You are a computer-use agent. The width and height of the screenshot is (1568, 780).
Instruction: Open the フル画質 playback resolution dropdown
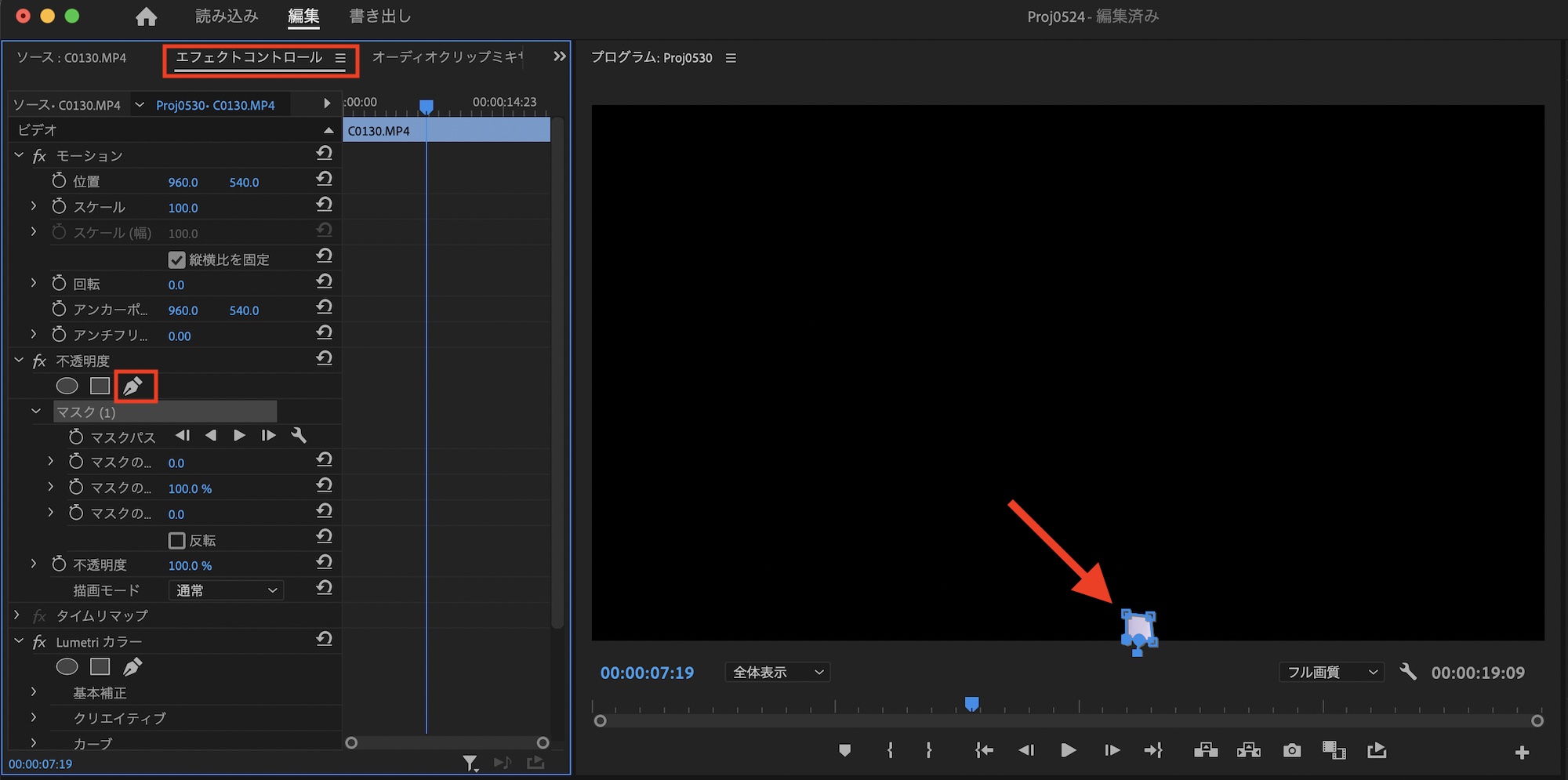pyautogui.click(x=1331, y=673)
